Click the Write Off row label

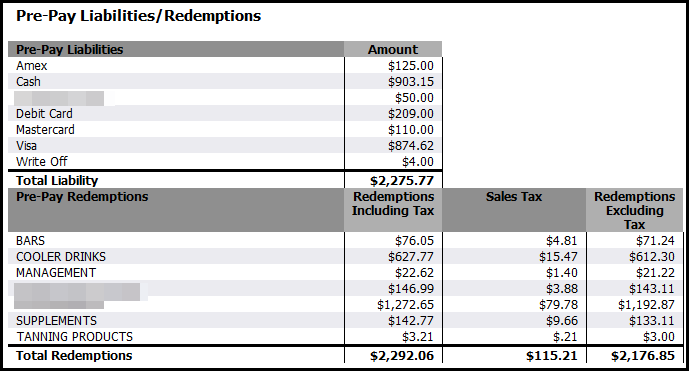tap(42, 162)
